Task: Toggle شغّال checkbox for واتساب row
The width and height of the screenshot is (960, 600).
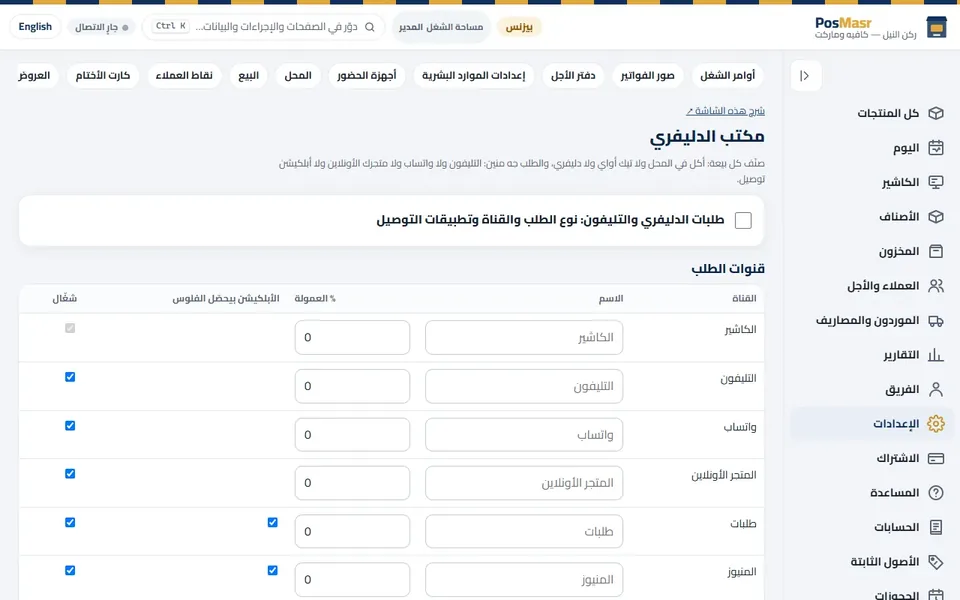Action: [70, 426]
